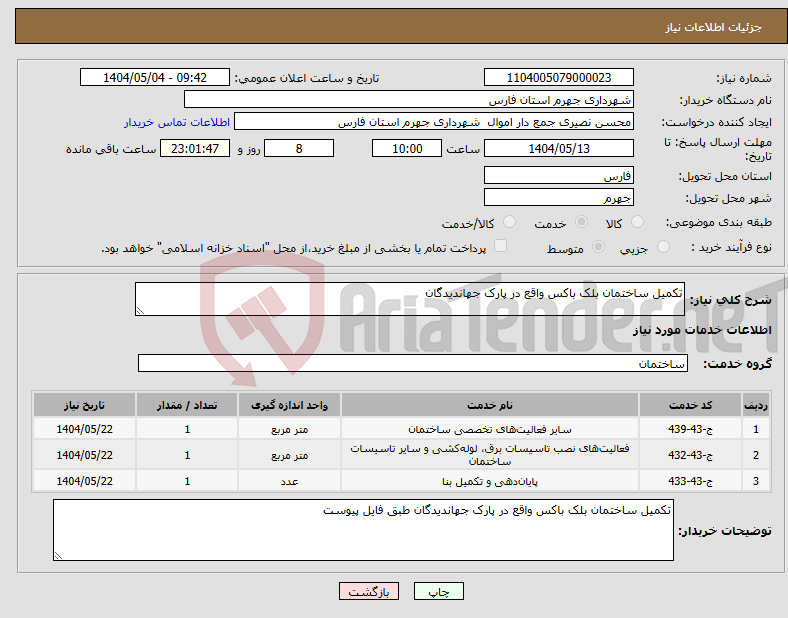The image size is (788, 618).
Task: Click the remaining days field showing 8
Action: (299, 149)
